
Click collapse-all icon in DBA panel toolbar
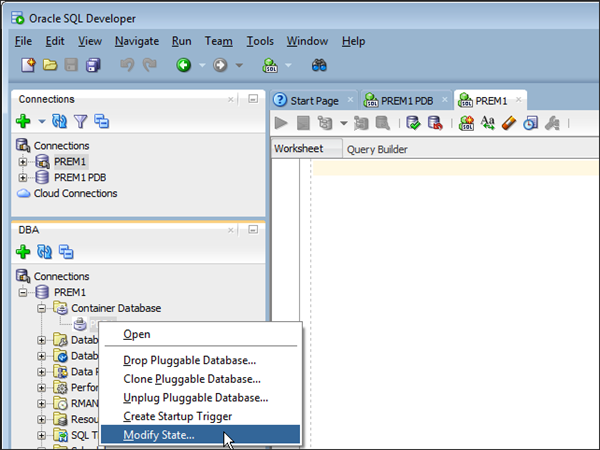coord(66,252)
